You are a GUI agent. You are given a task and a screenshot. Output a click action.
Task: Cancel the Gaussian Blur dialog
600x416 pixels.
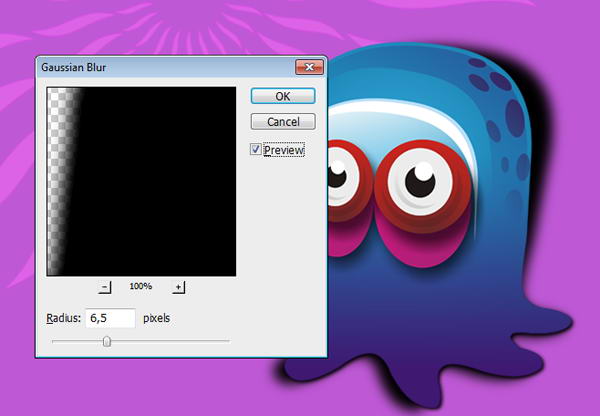(283, 122)
